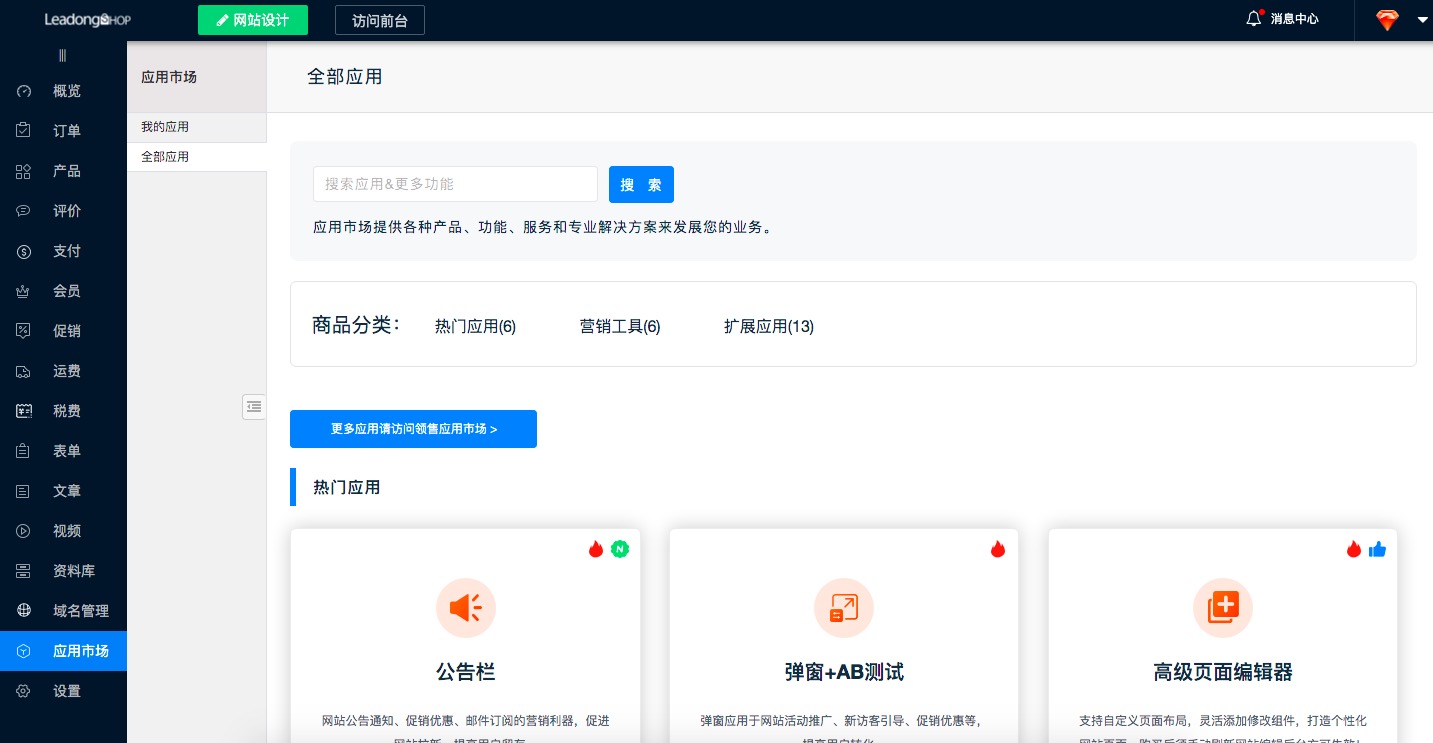Click the 高级页面编辑器 app icon
1433x743 pixels.
1223,607
